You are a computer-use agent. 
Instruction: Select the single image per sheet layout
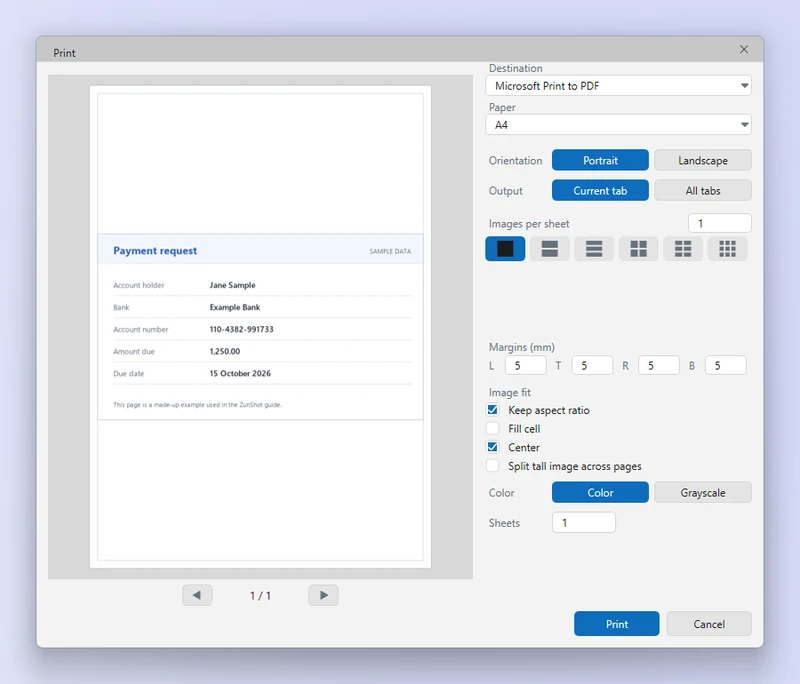tap(505, 249)
